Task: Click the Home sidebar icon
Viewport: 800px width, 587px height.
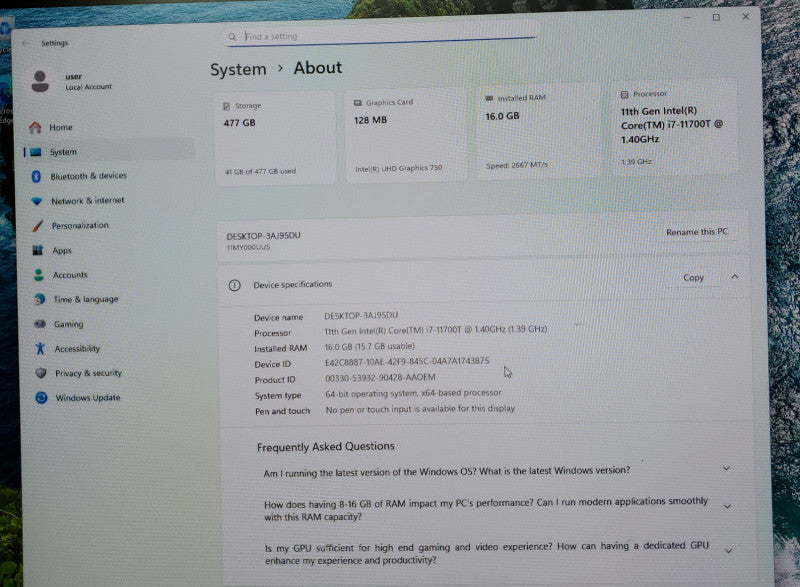Action: pyautogui.click(x=35, y=127)
